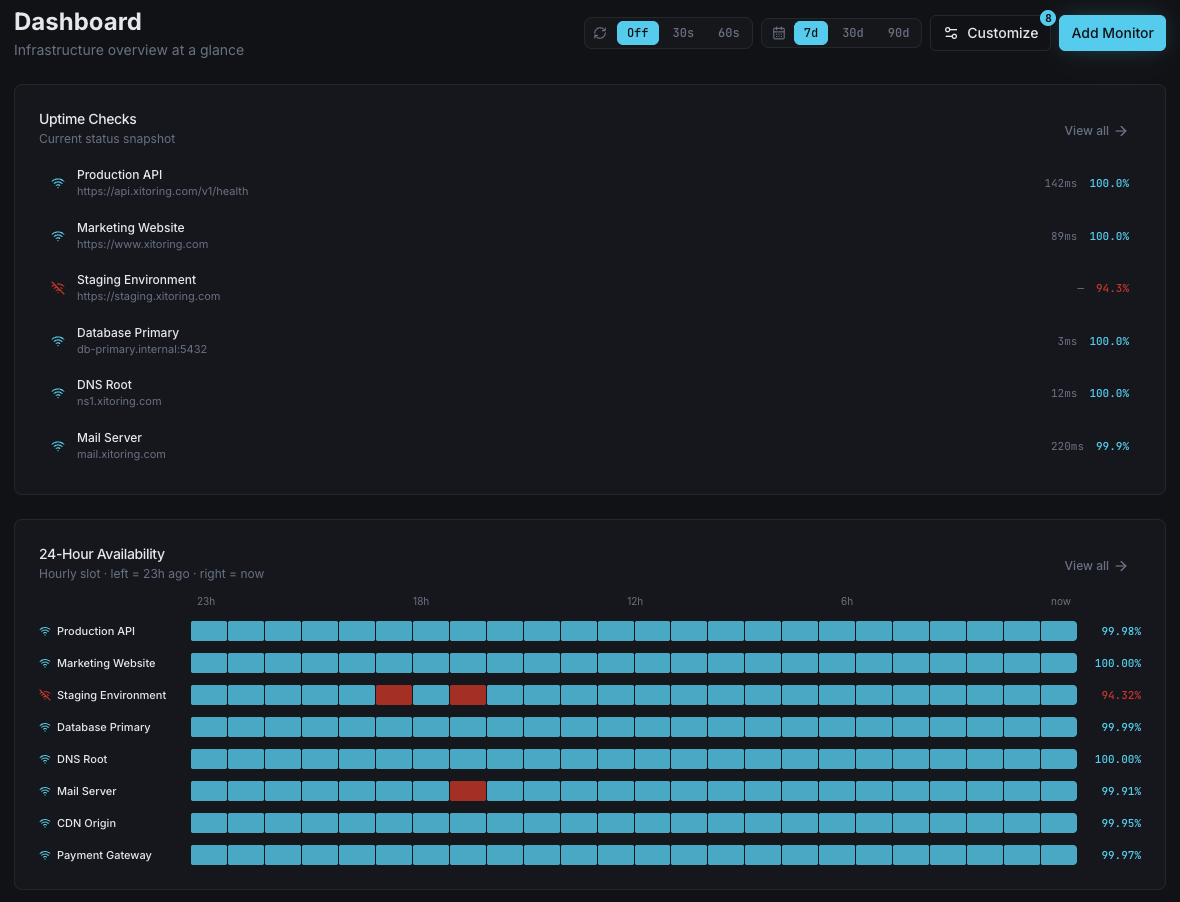The height and width of the screenshot is (902, 1180).
Task: Click the View all arrow in 24-Hour Availability
Action: [x=1123, y=565]
